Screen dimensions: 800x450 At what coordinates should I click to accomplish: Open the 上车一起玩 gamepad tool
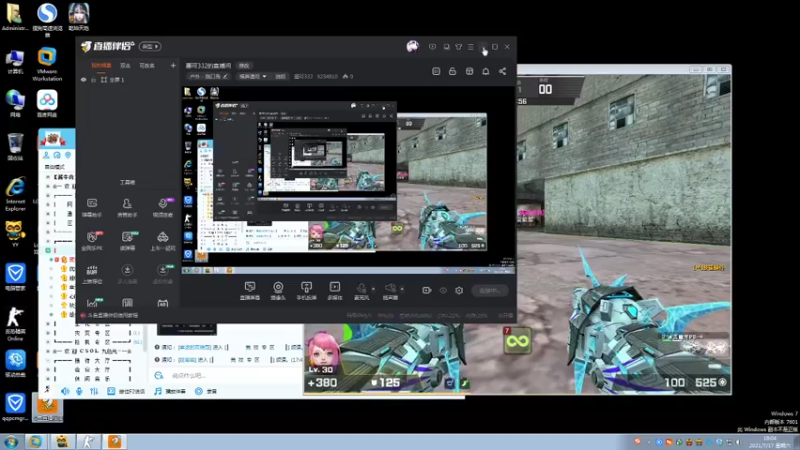[x=163, y=241]
